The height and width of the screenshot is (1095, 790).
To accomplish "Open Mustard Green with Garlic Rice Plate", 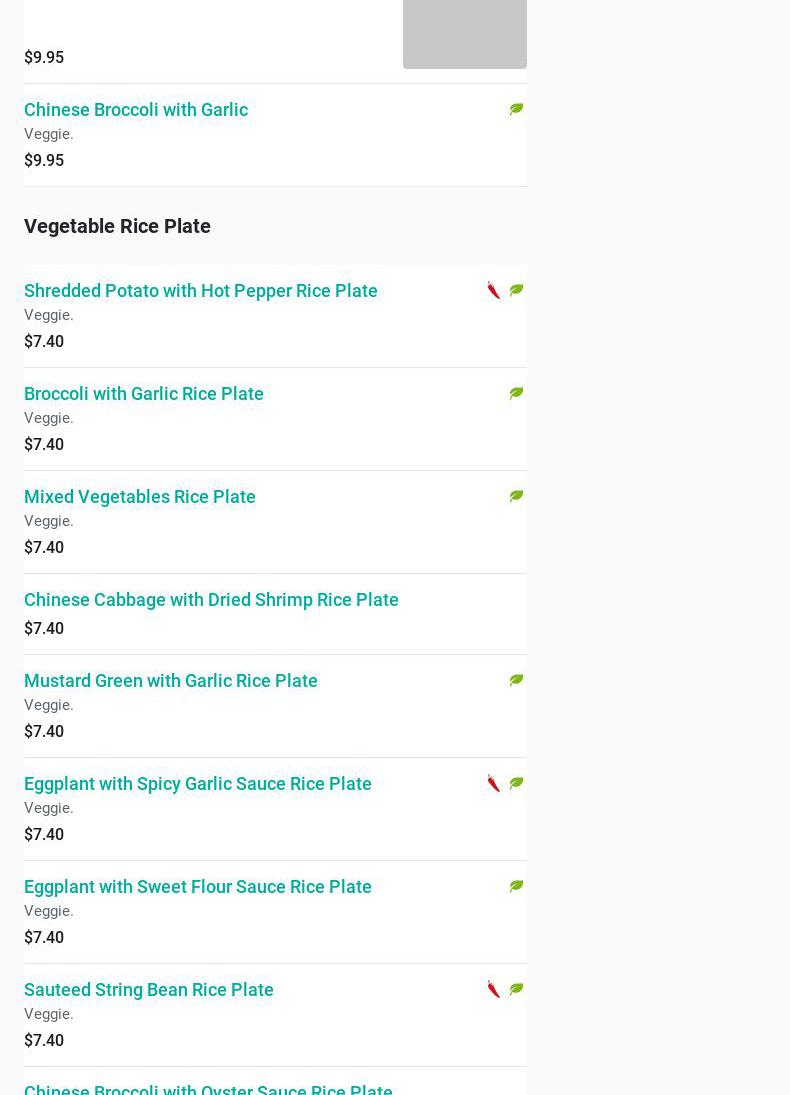I will (x=171, y=680).
